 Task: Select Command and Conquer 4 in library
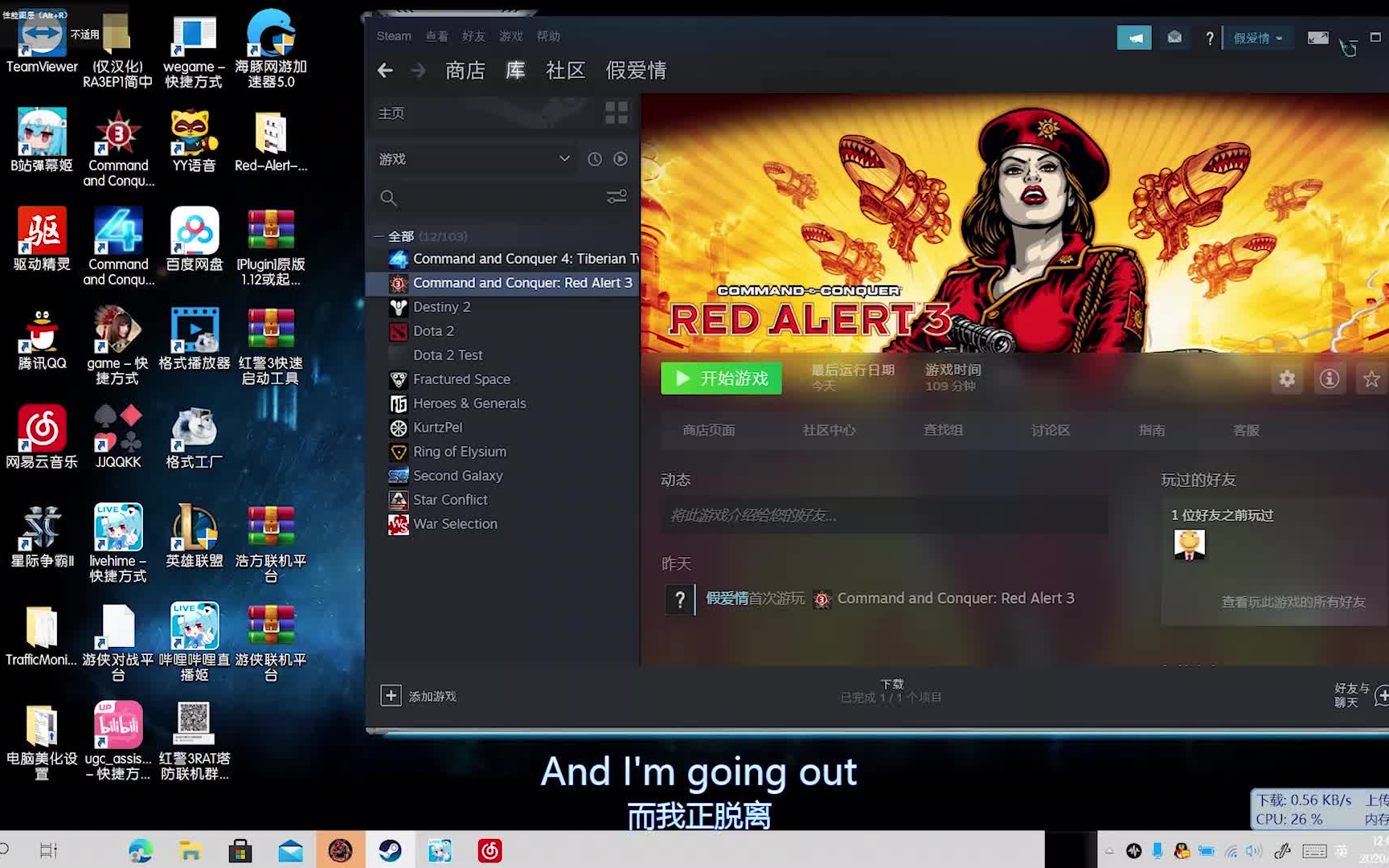[502, 259]
